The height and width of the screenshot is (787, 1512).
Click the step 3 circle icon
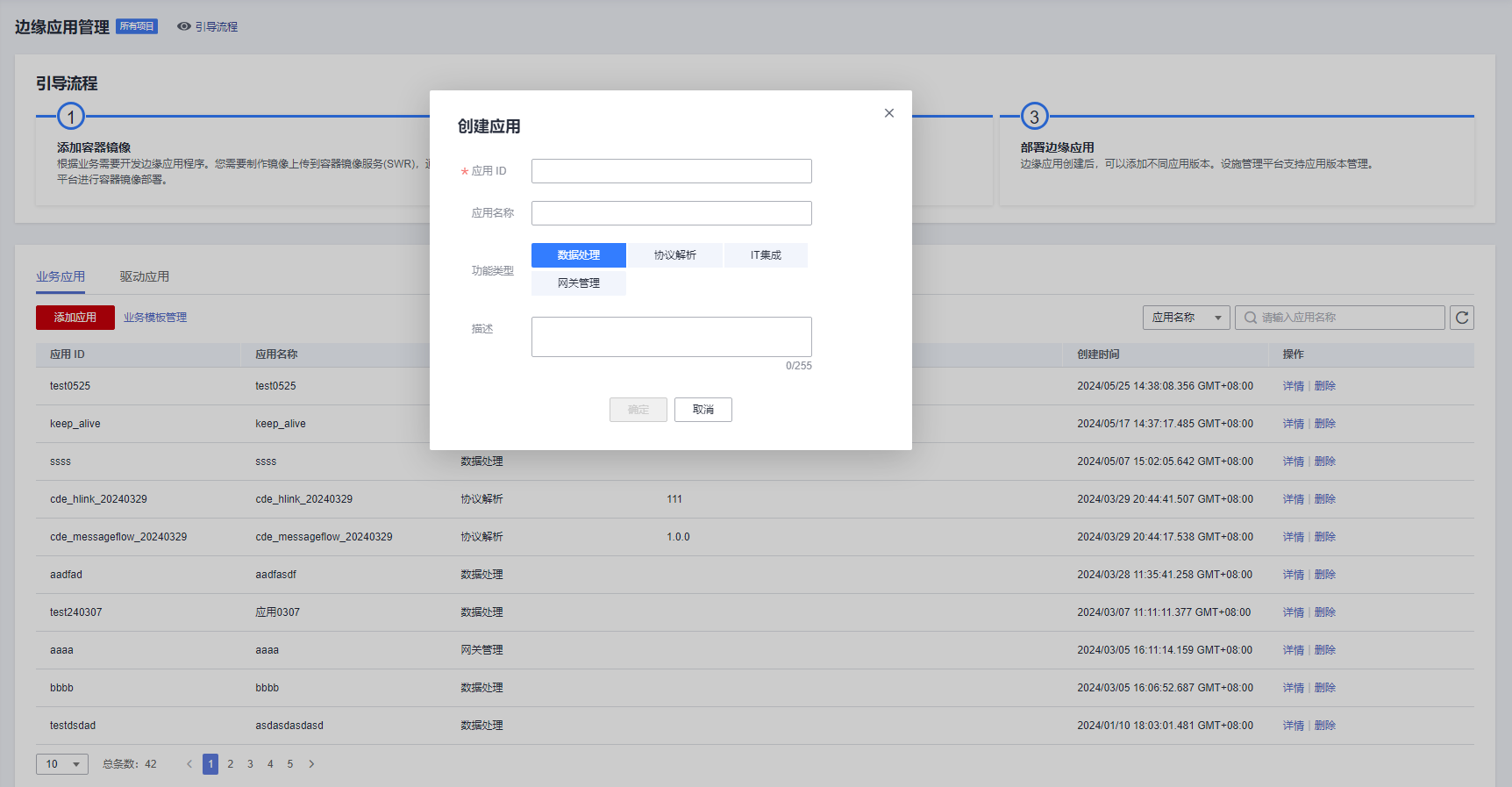pyautogui.click(x=1034, y=116)
